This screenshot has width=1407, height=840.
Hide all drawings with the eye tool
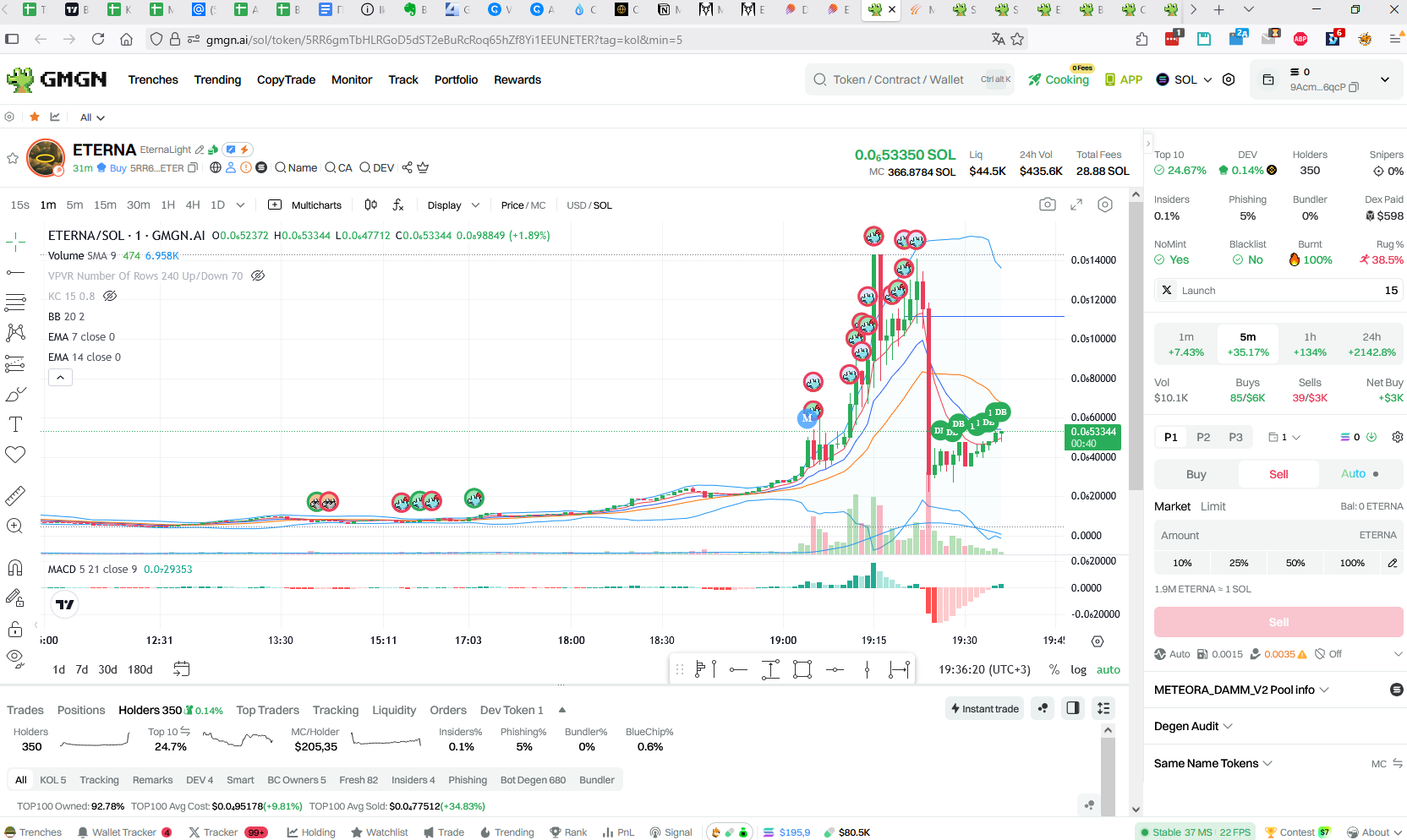point(15,658)
